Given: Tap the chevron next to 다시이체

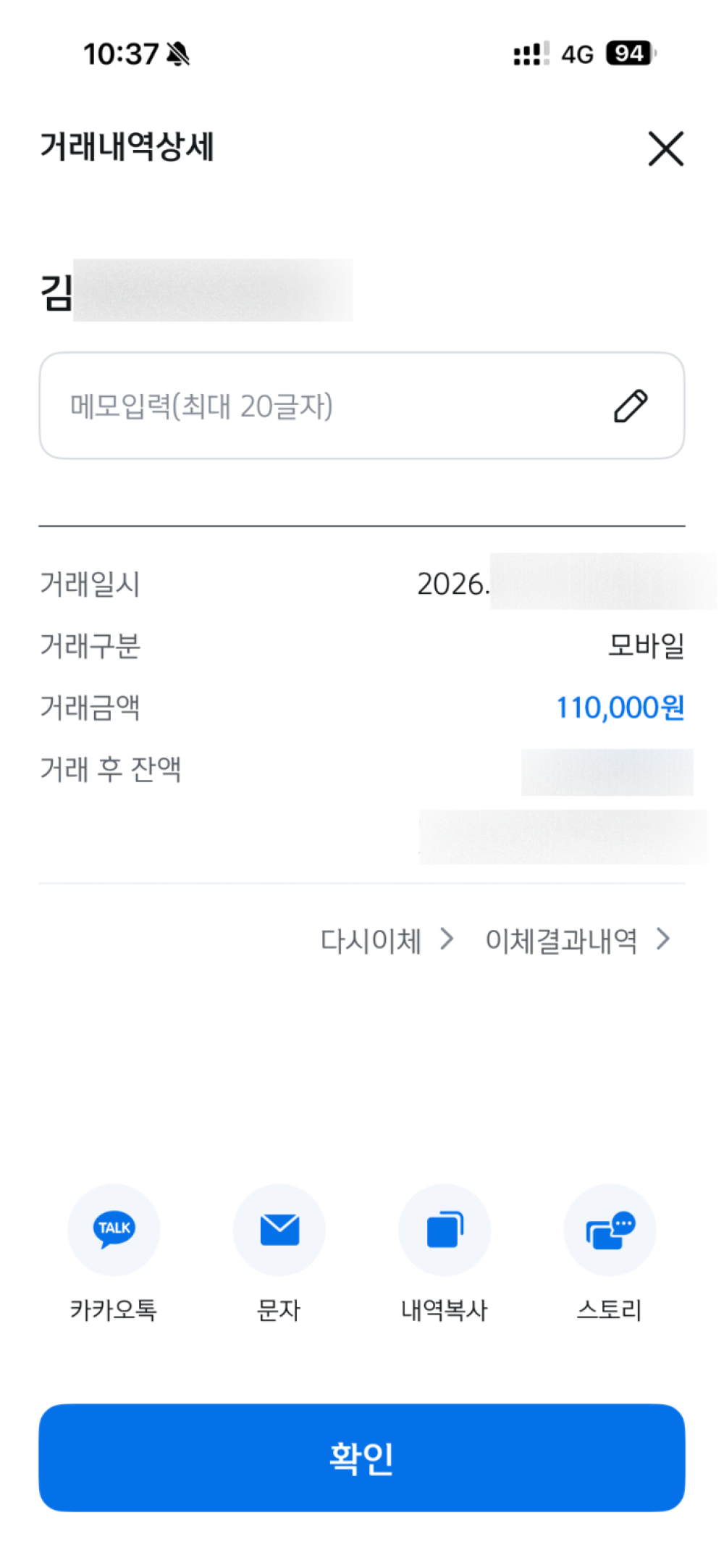Looking at the screenshot, I should (447, 939).
